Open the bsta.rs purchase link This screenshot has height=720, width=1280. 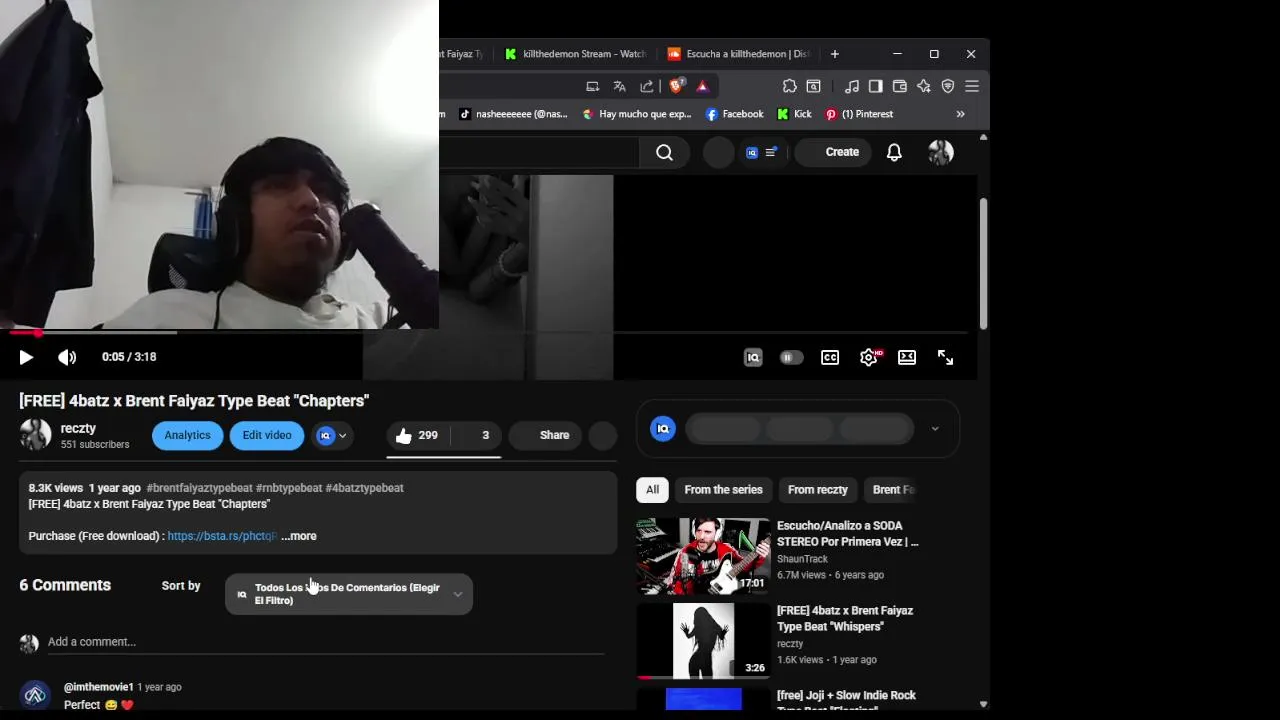coord(222,536)
